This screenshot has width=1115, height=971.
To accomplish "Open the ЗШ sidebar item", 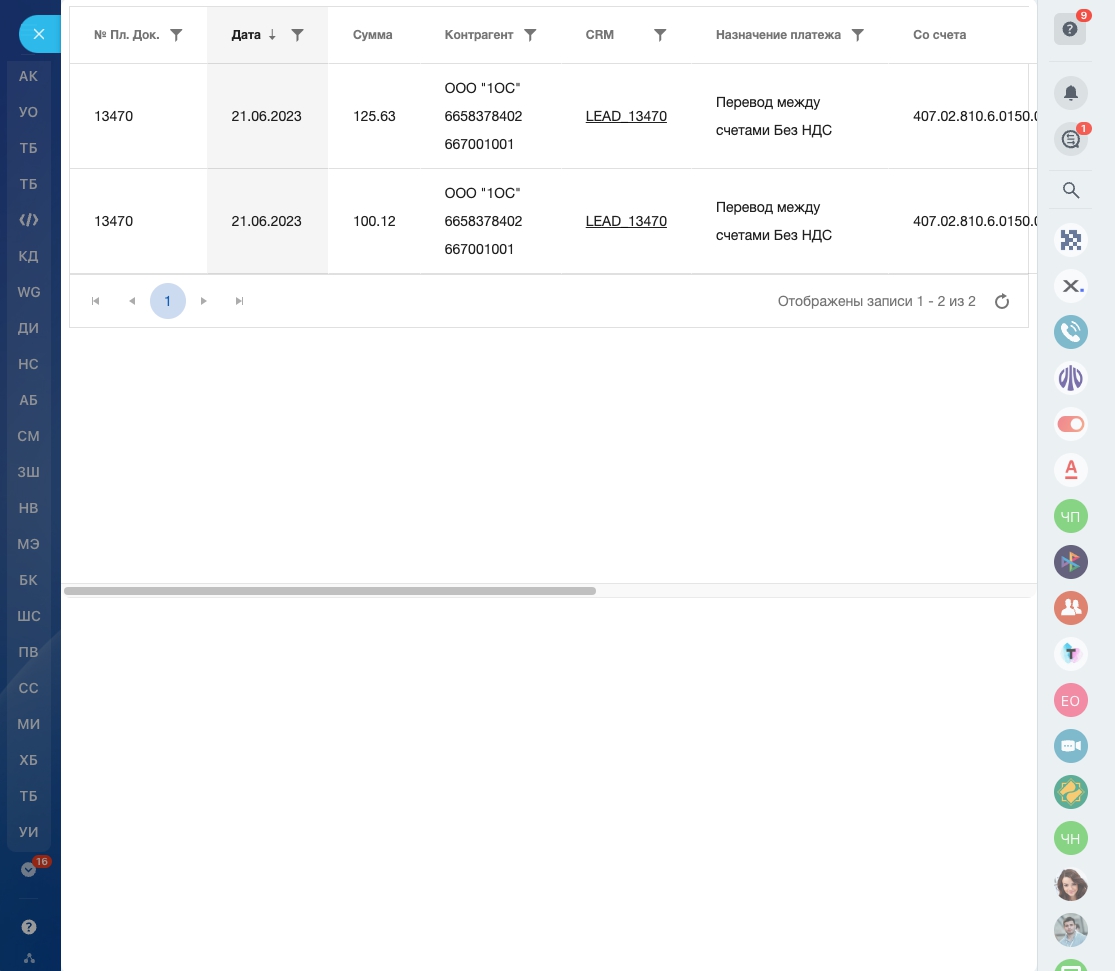I will pyautogui.click(x=28, y=472).
